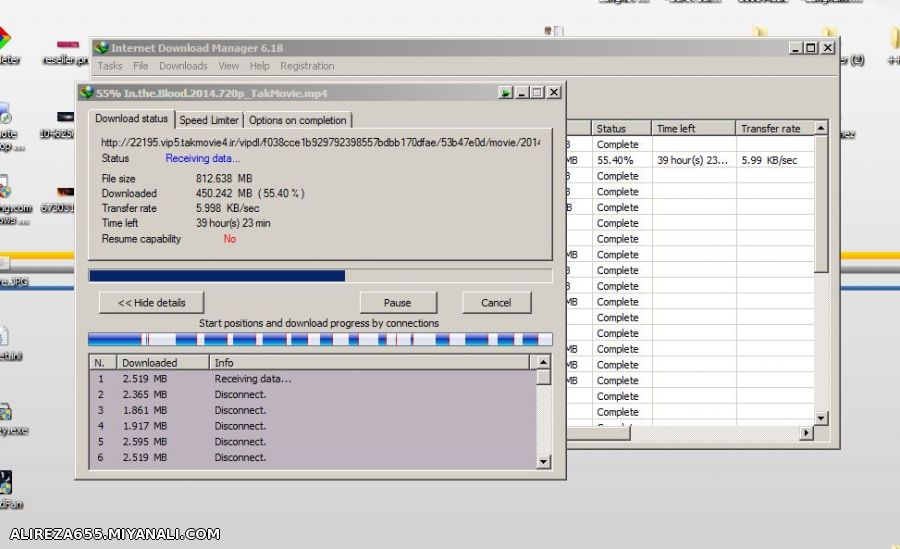
Task: Switch to the Speed Limiter tab
Action: (209, 120)
